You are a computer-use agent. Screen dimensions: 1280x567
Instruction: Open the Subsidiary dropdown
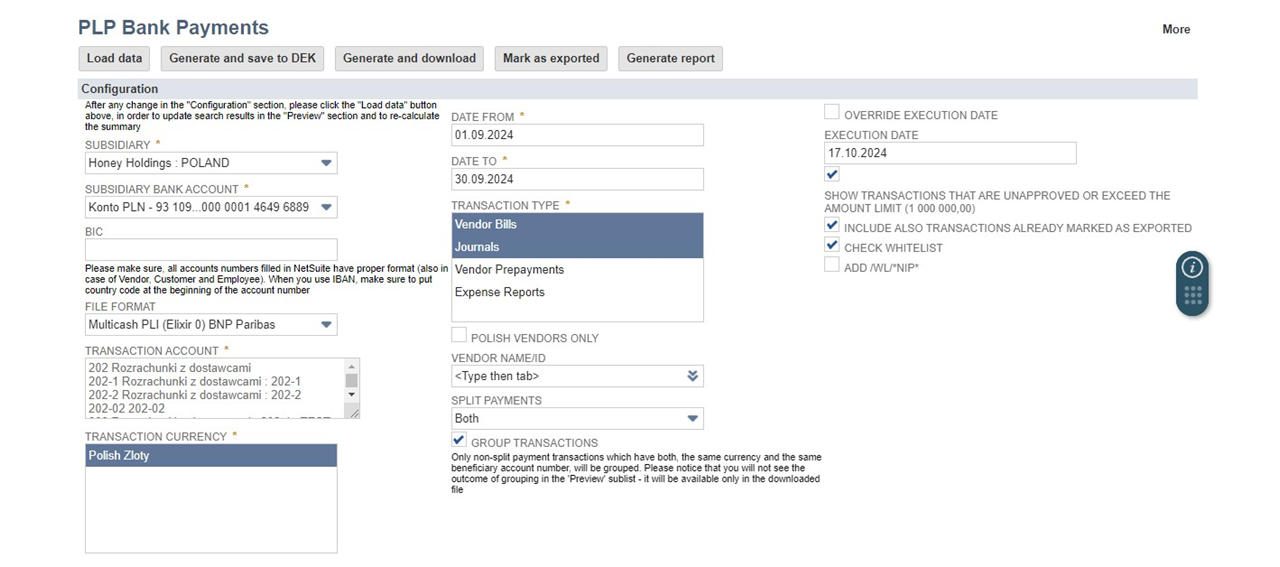tap(326, 163)
